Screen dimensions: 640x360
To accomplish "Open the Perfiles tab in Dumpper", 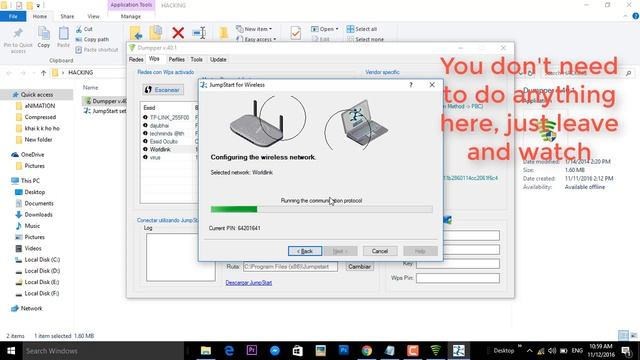I will [176, 60].
